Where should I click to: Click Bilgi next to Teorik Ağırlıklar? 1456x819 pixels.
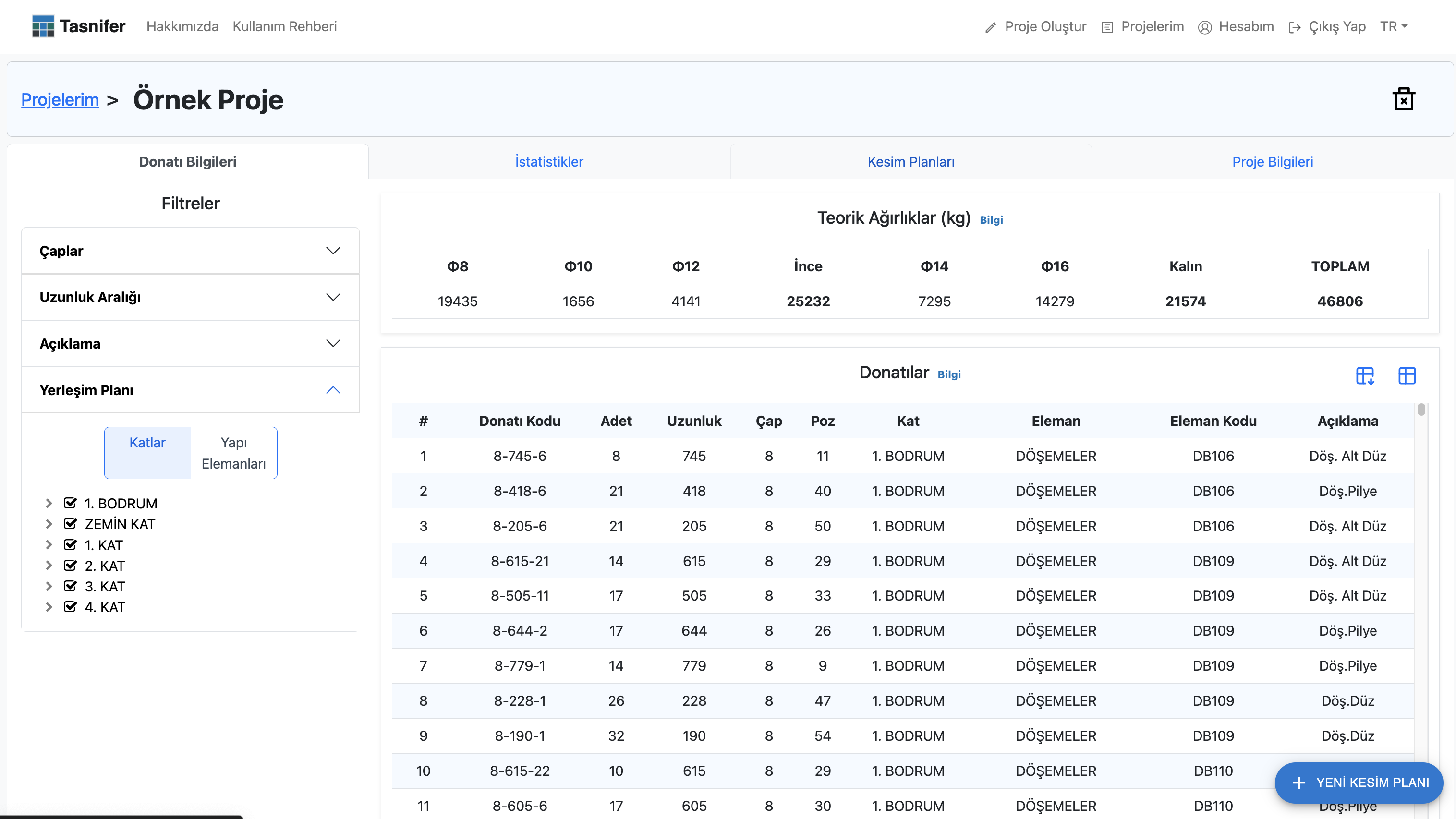click(x=991, y=220)
